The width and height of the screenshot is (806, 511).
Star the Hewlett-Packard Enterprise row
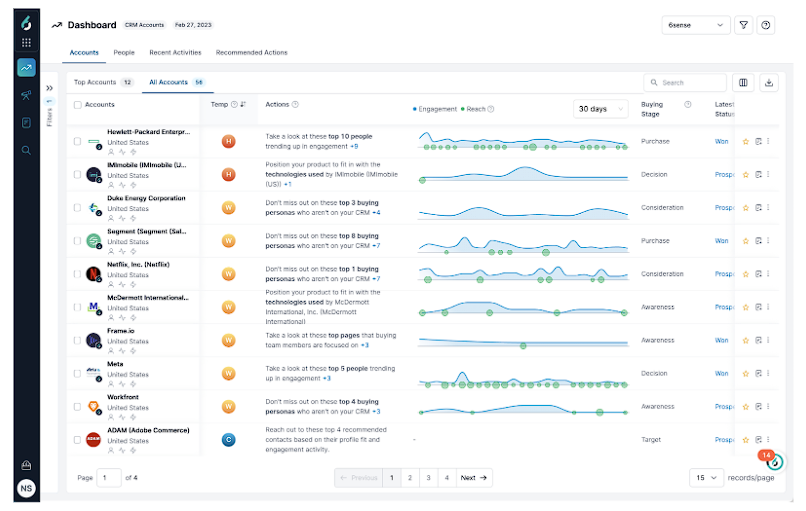click(x=745, y=141)
